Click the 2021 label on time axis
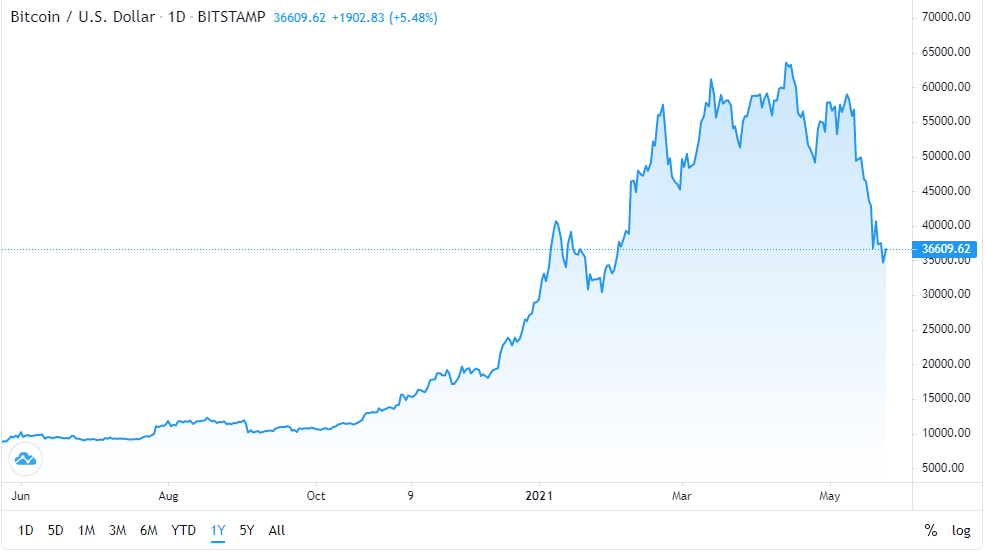985x553 pixels. point(539,495)
